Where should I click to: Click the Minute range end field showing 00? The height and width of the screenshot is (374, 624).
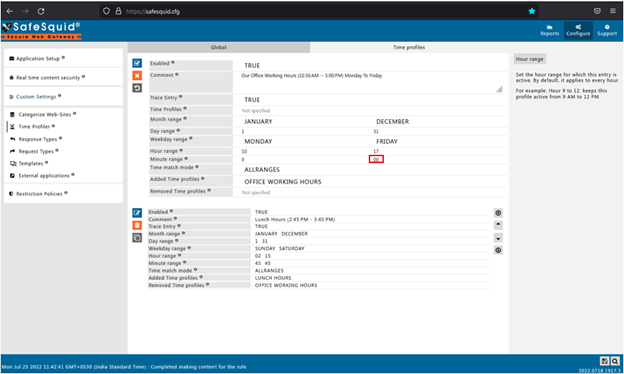pos(376,160)
